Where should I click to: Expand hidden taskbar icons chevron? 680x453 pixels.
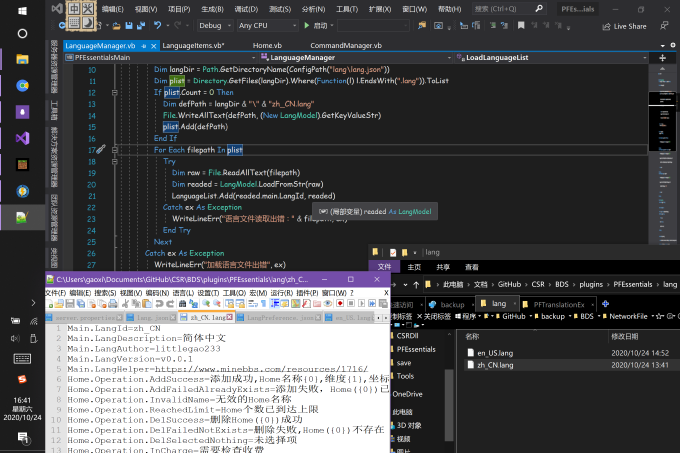coord(33,303)
